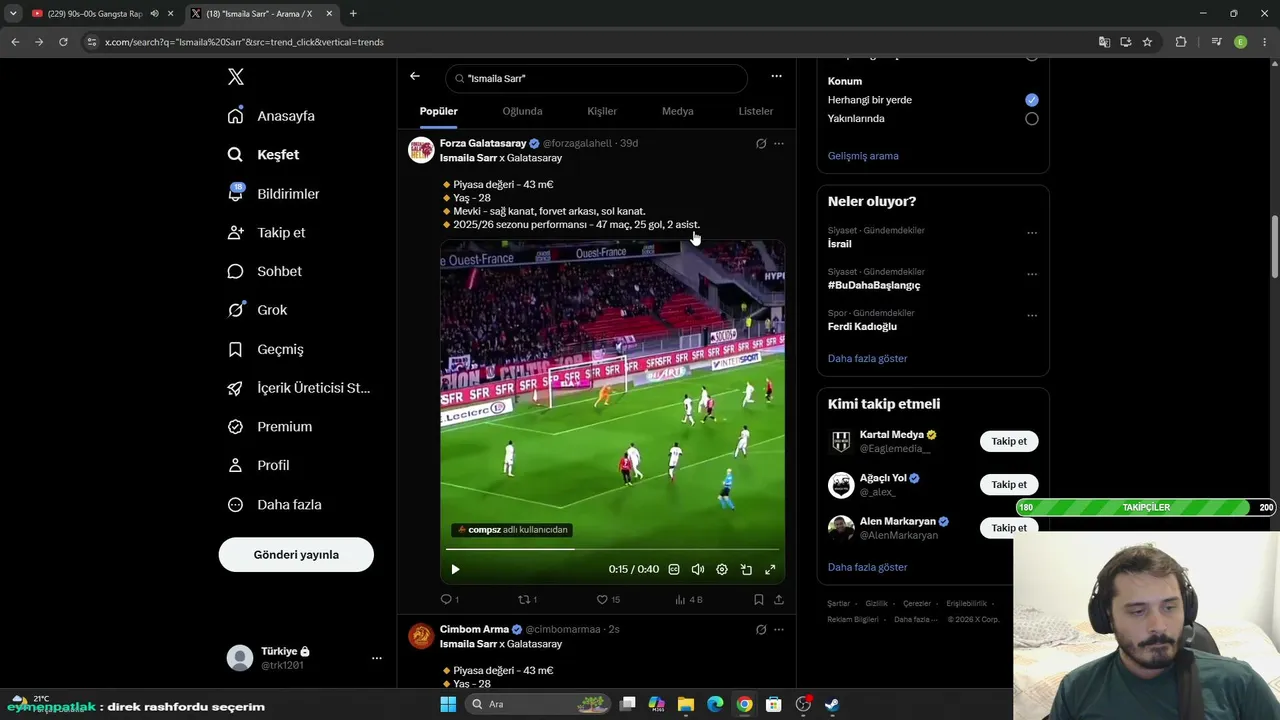Enable video picture-in-picture mode

coord(746,570)
